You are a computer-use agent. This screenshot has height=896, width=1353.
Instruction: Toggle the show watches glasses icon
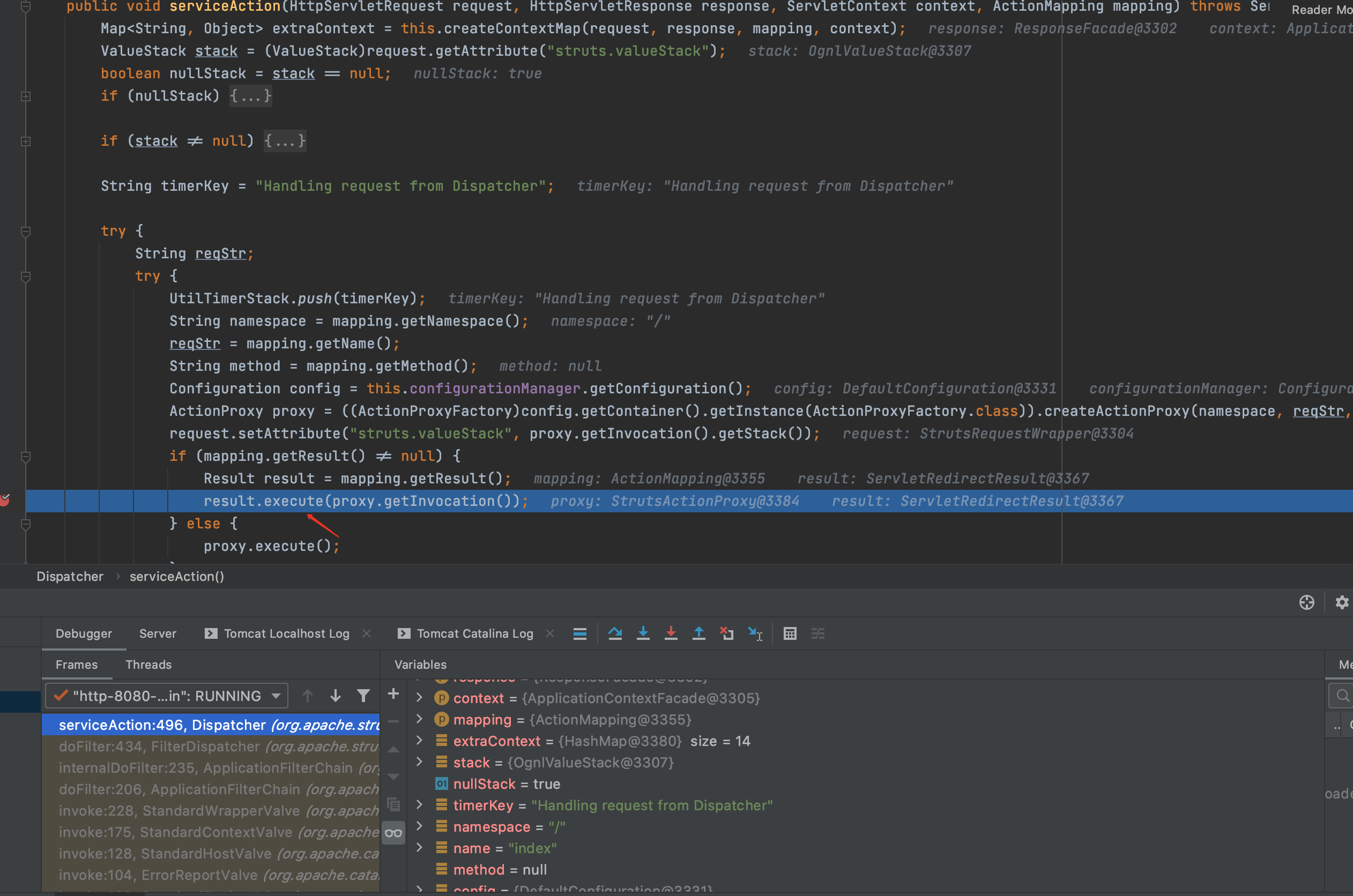point(393,833)
